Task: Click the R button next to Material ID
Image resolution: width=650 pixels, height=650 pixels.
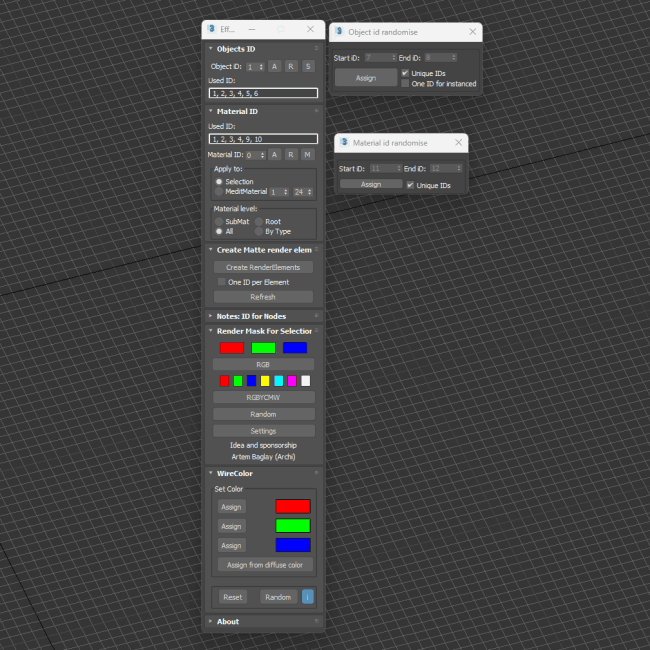Action: point(291,155)
